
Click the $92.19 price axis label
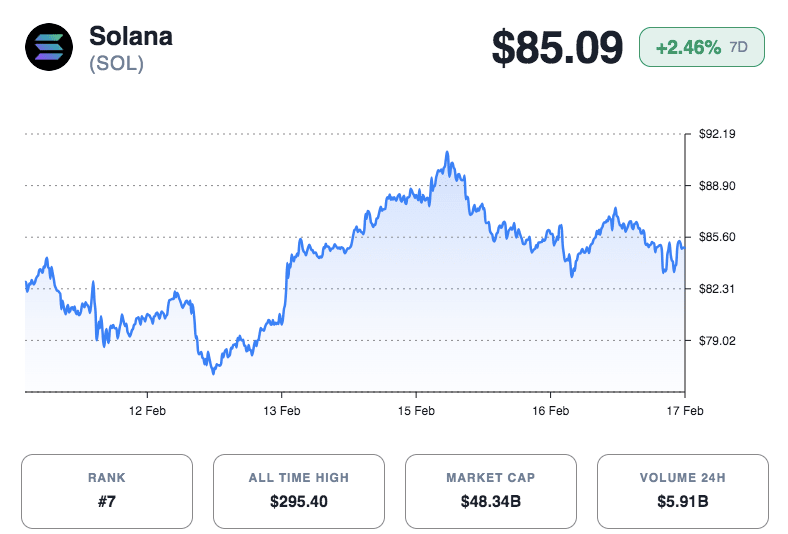[x=716, y=134]
